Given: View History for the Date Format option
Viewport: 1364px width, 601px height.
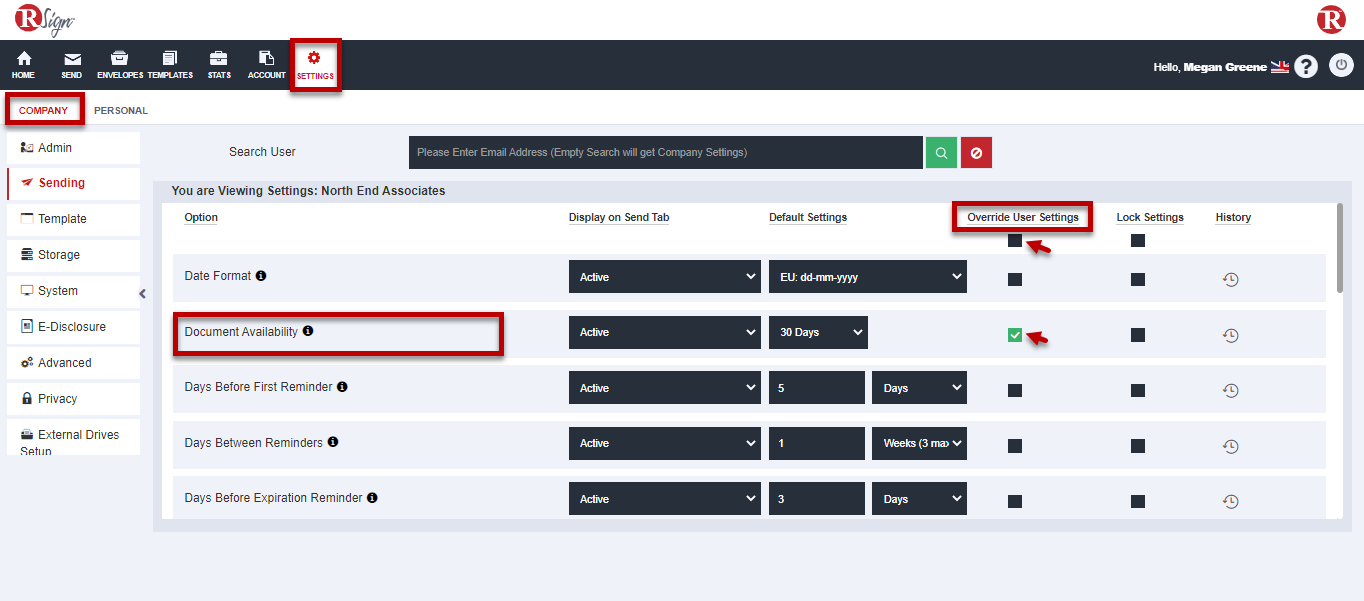Looking at the screenshot, I should tap(1230, 280).
